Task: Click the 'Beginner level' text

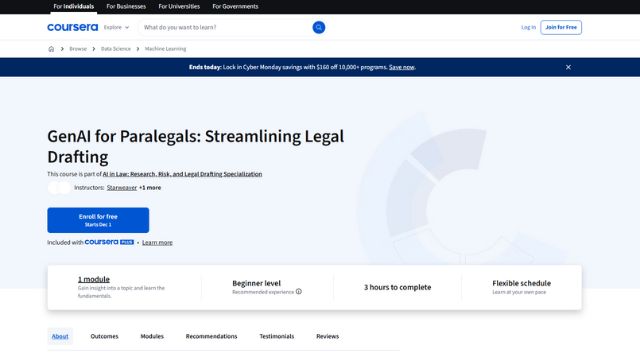Action: (256, 283)
